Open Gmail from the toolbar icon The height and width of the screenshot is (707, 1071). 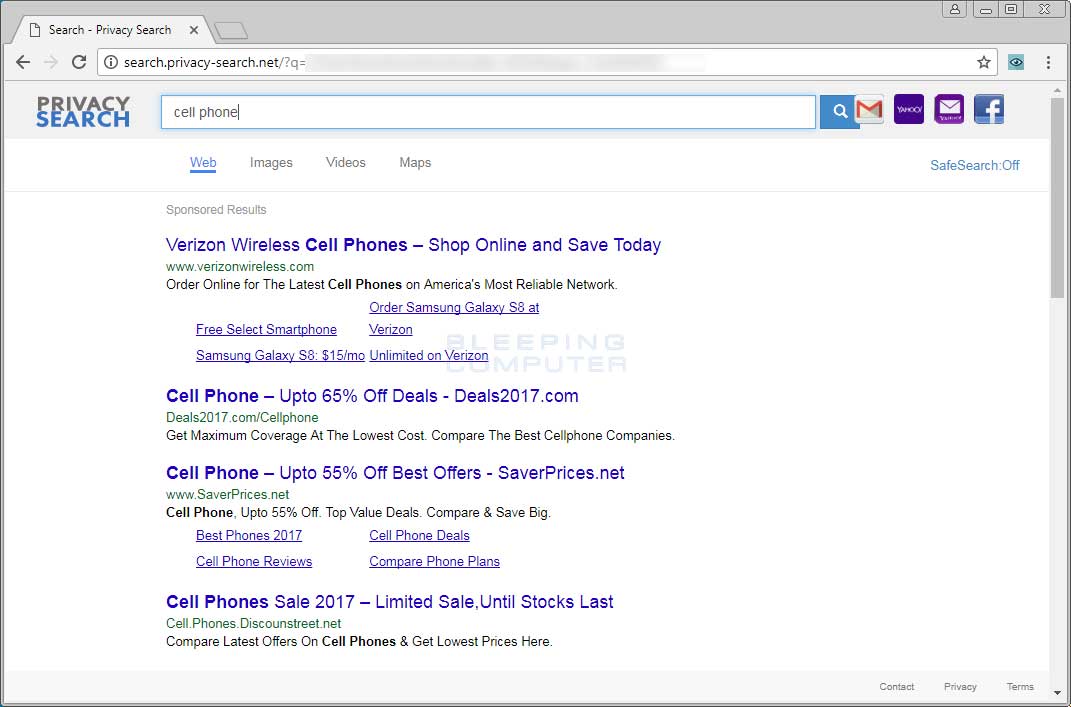[869, 110]
